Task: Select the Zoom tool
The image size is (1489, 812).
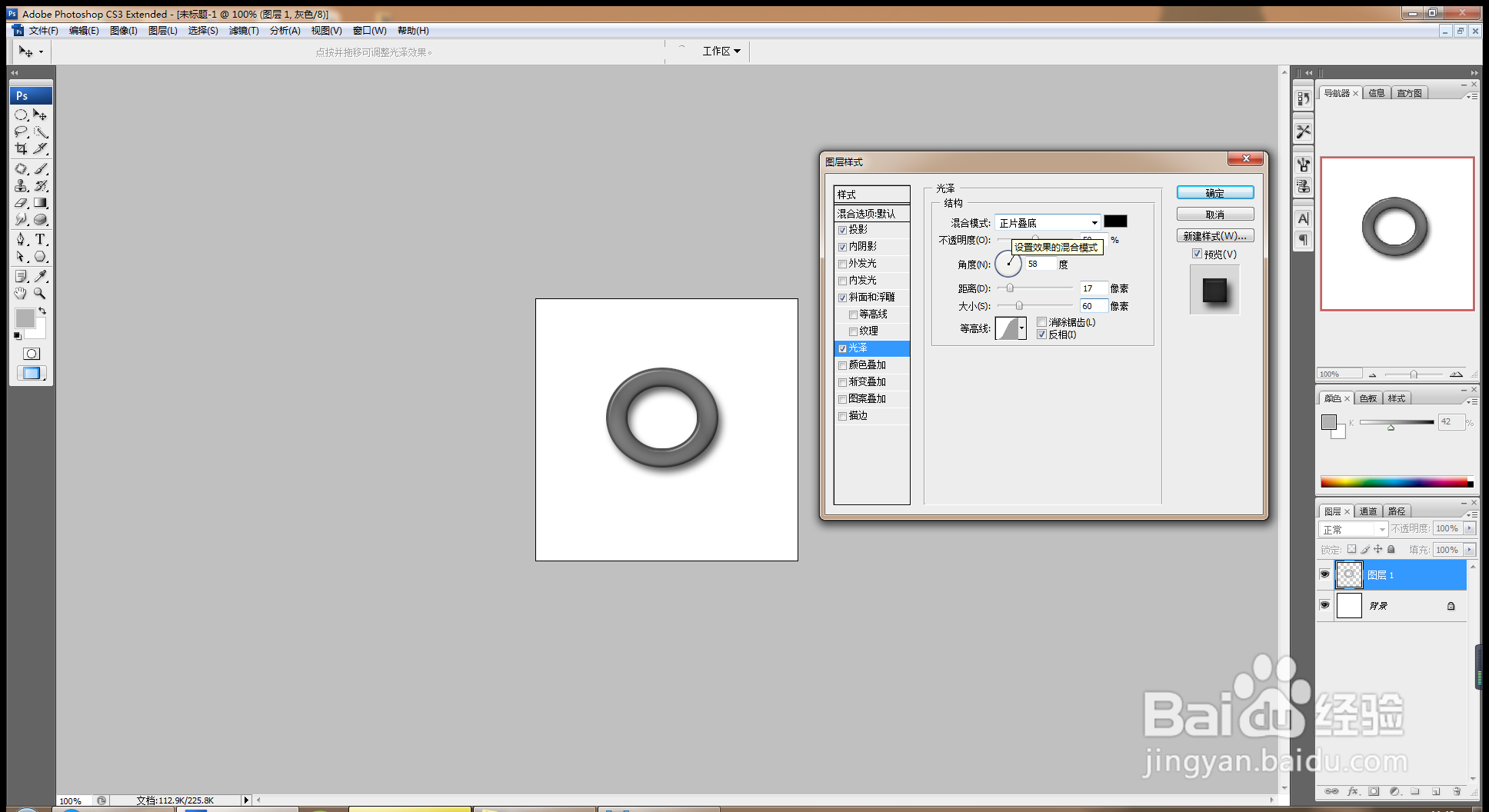Action: point(40,293)
